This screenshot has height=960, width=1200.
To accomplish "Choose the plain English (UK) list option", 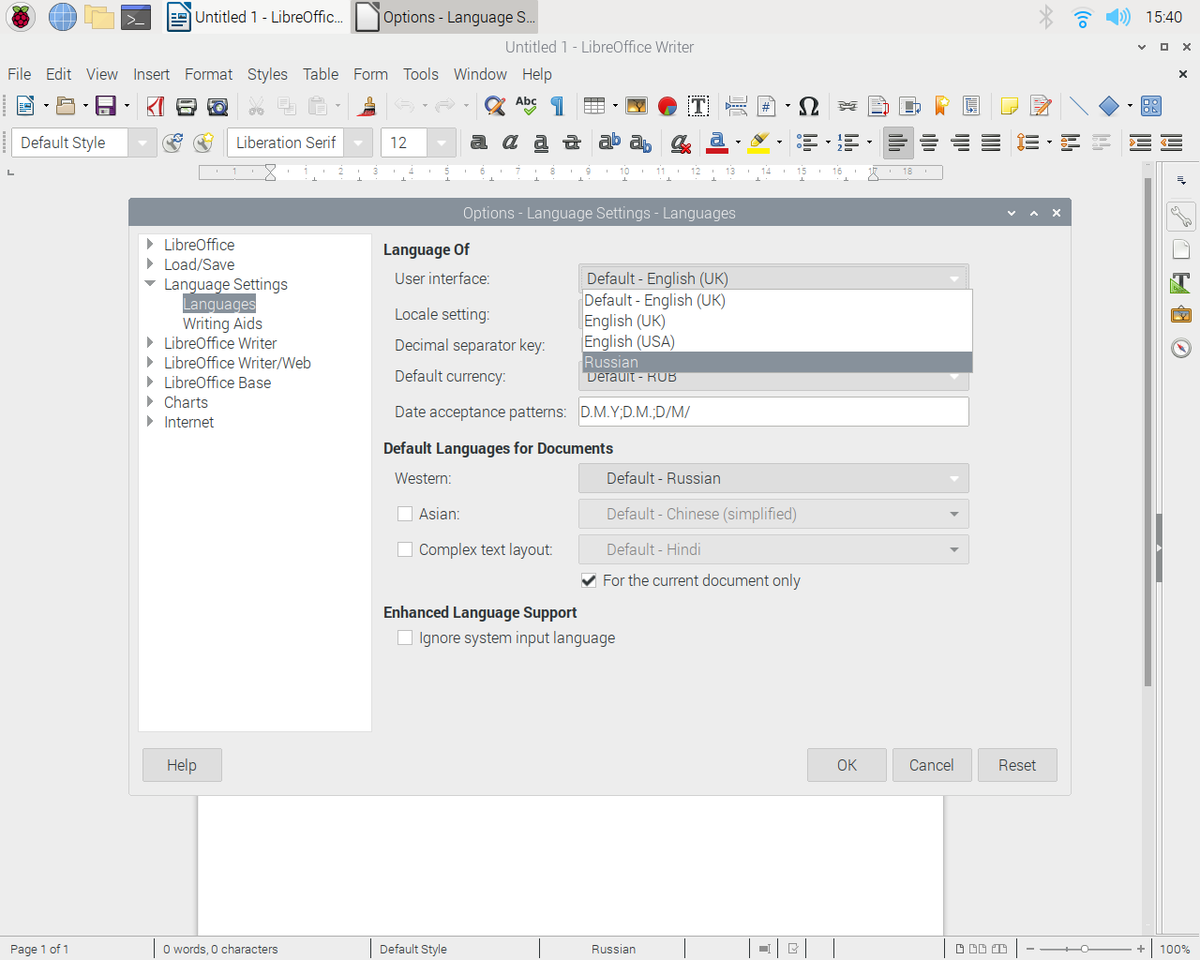I will coord(777,321).
